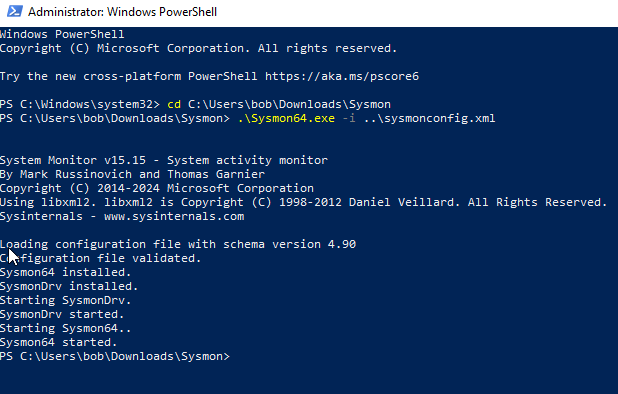Click the yellow .\Sysmon64.exe command text

286,118
